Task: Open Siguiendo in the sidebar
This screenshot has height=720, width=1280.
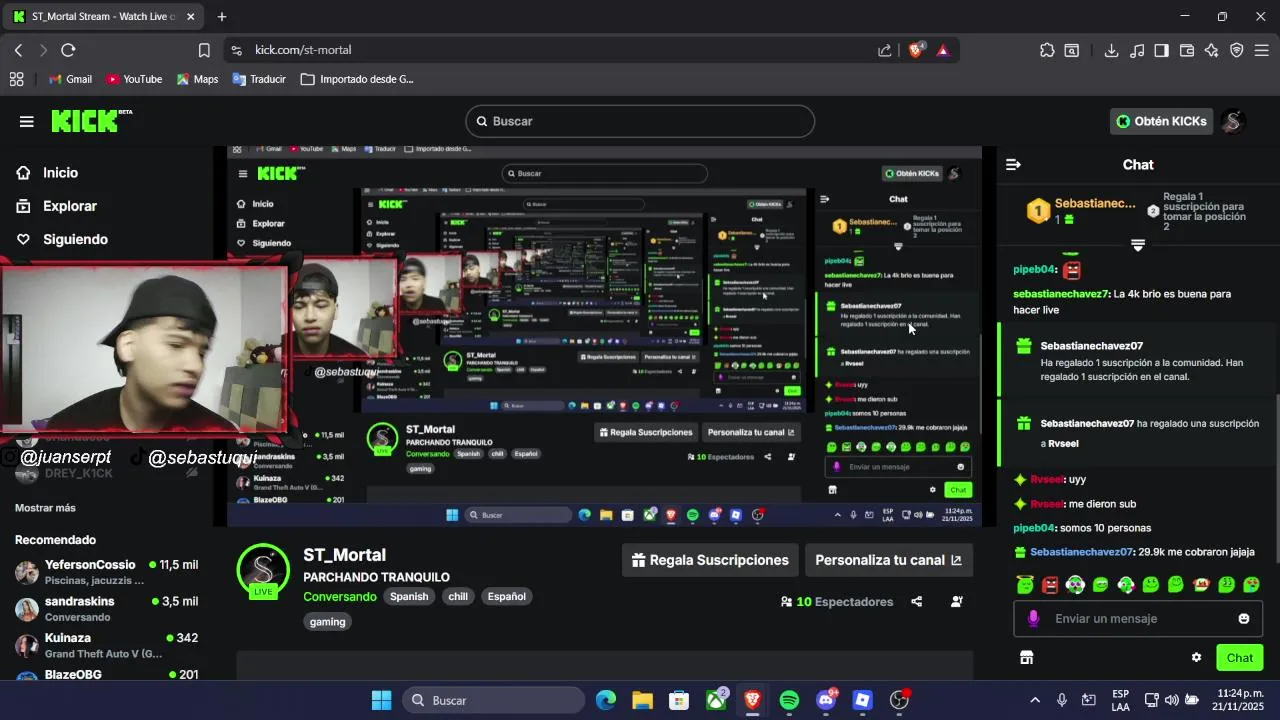Action: (75, 239)
